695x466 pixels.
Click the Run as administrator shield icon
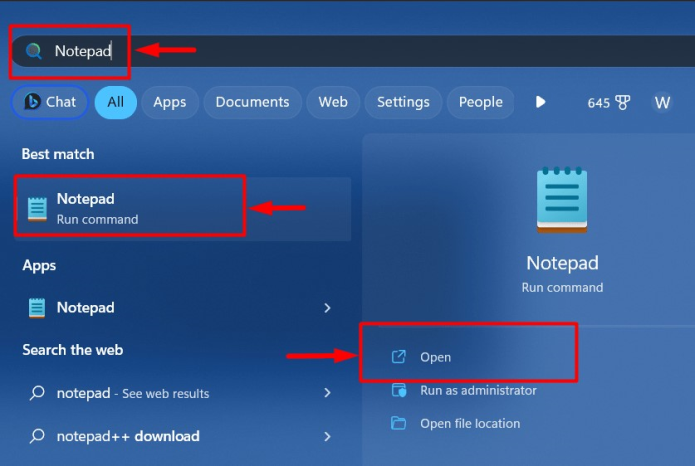(398, 391)
